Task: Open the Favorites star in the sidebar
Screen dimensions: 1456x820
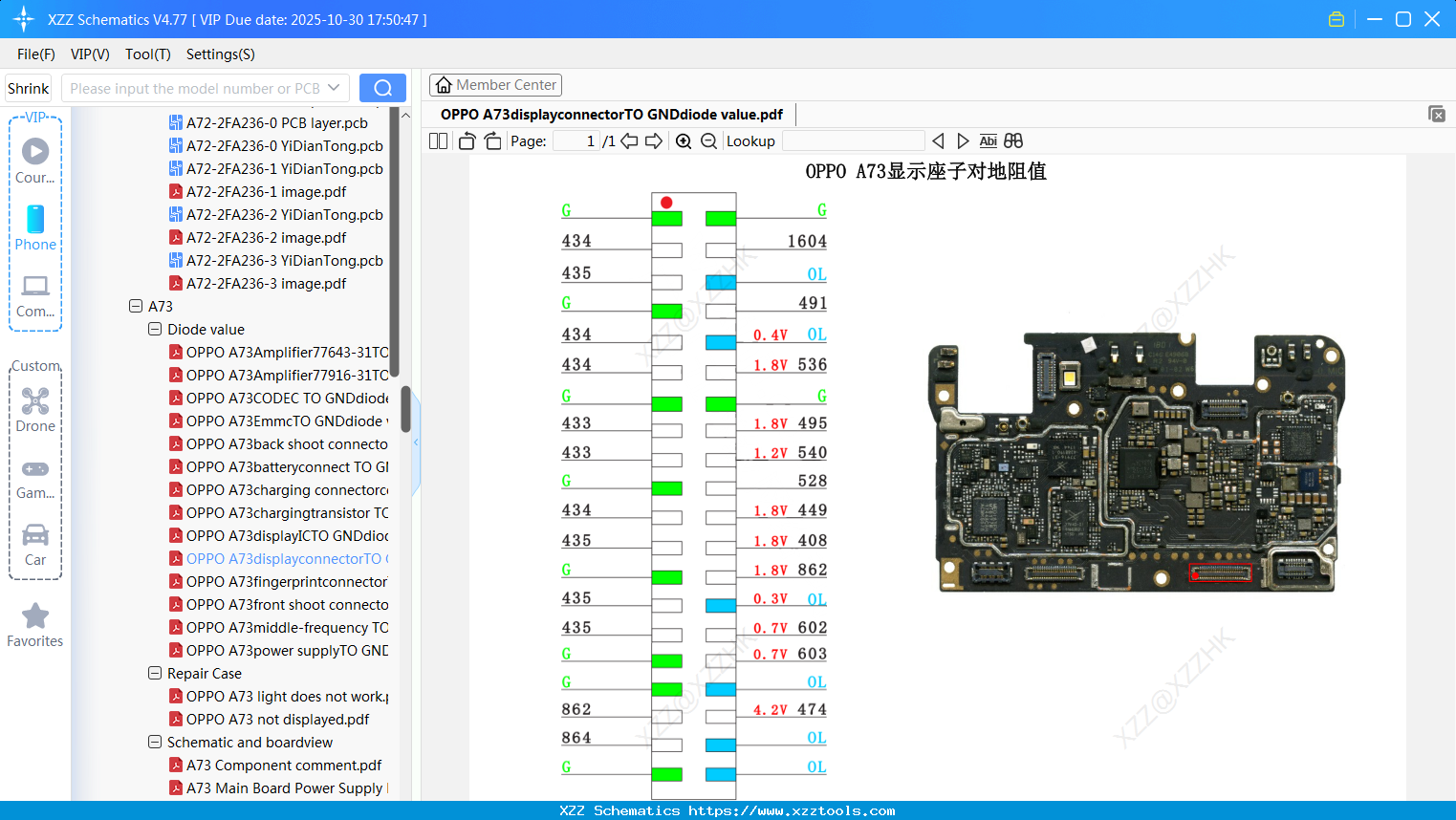Action: tap(35, 626)
